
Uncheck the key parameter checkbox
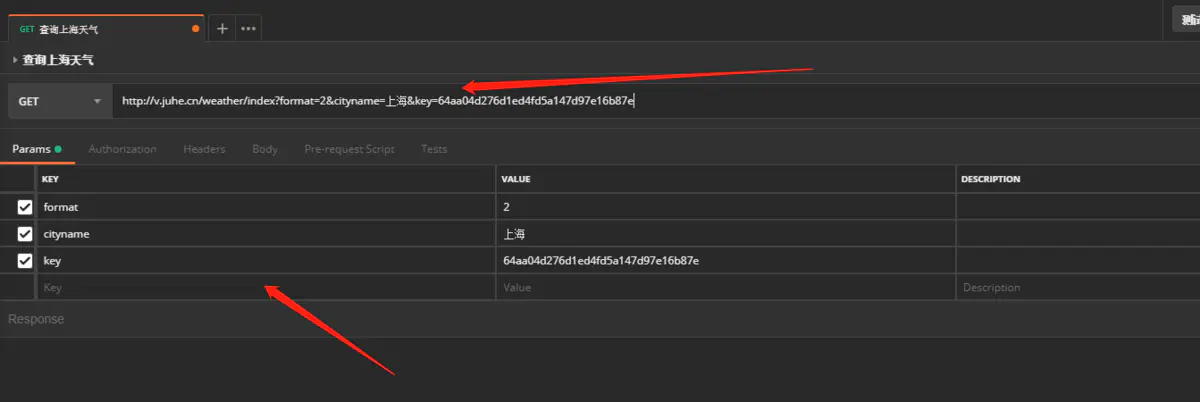coord(25,261)
